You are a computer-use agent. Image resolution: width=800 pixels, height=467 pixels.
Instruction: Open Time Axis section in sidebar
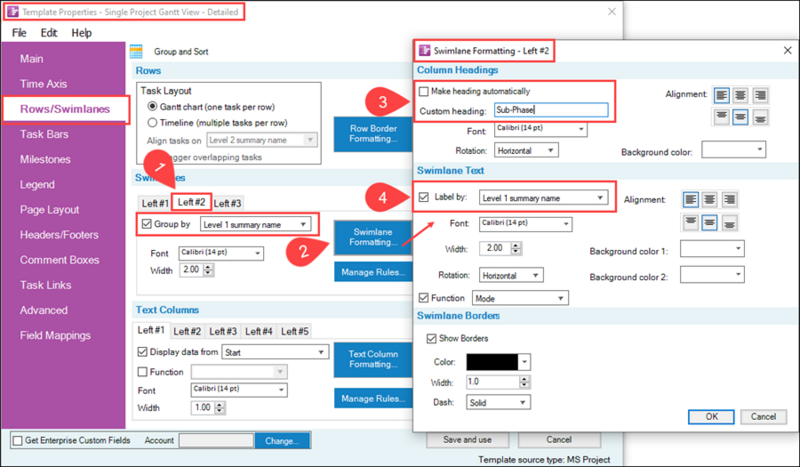43,84
